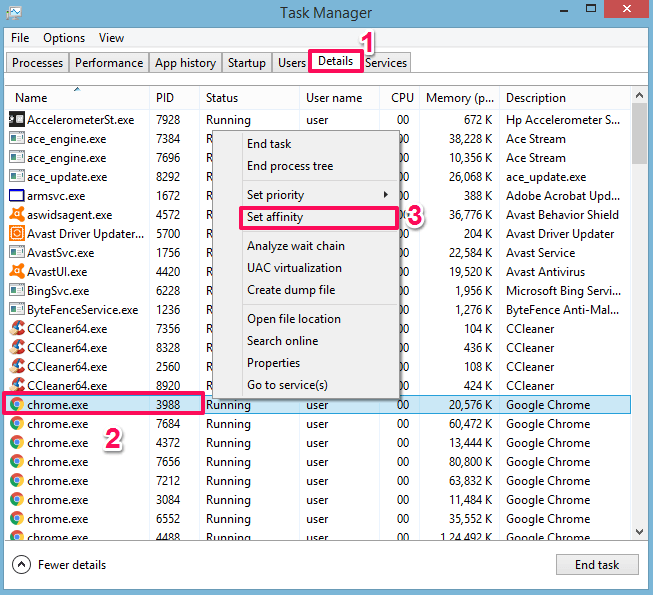The width and height of the screenshot is (653, 595).
Task: Click the AccelerometerSt.exe process icon
Action: 17,119
